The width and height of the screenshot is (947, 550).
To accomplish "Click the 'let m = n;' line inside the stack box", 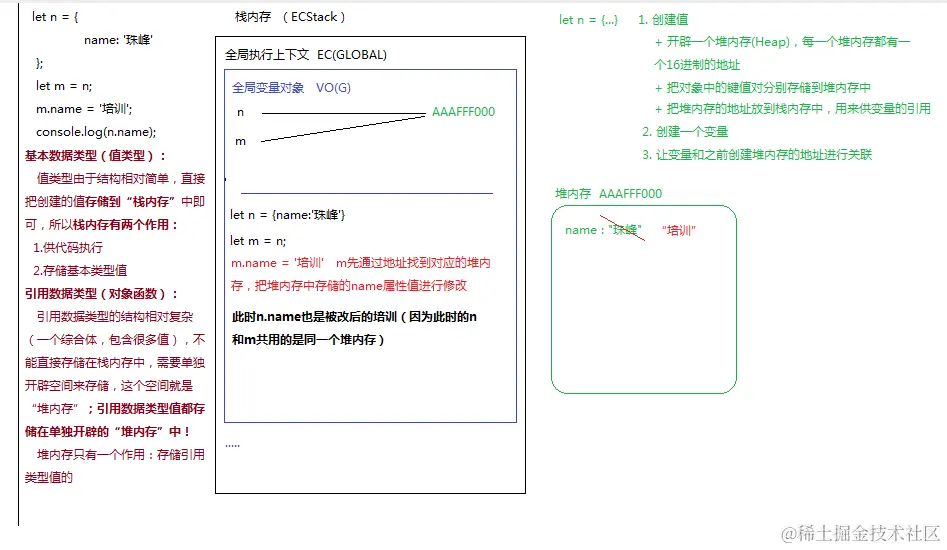I will (258, 240).
